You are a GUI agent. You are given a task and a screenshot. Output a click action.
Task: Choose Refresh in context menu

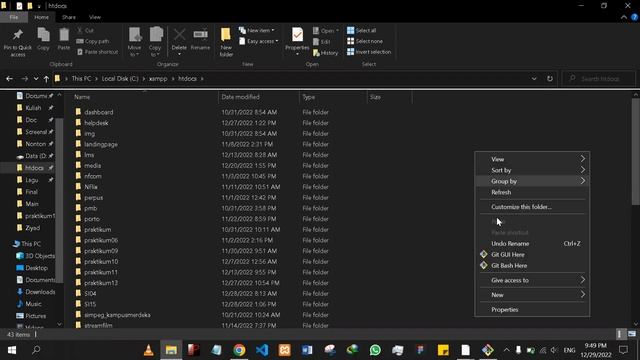pyautogui.click(x=533, y=192)
